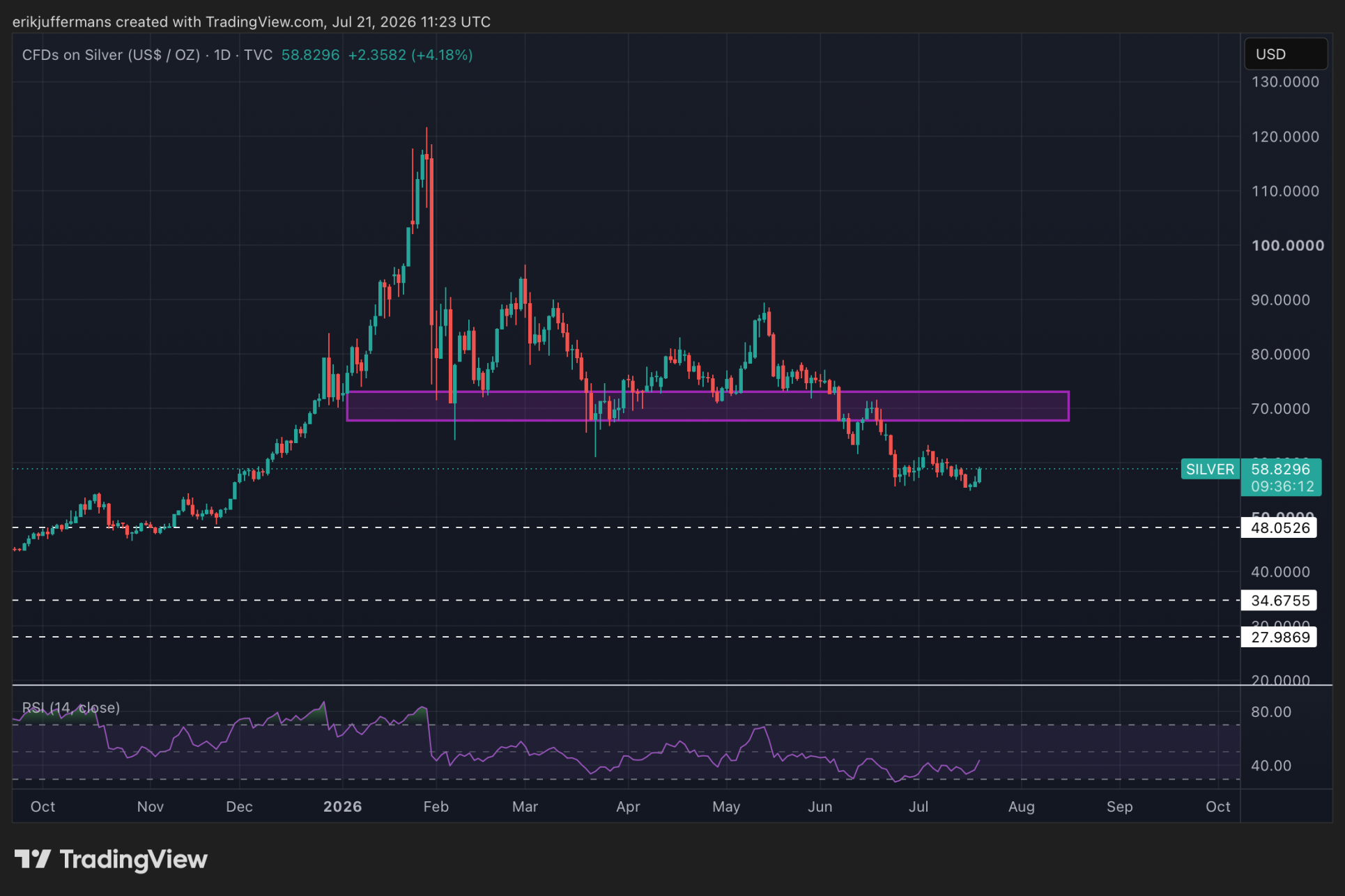Click the TradingView wordmark text
The height and width of the screenshot is (896, 1345).
pyautogui.click(x=133, y=859)
